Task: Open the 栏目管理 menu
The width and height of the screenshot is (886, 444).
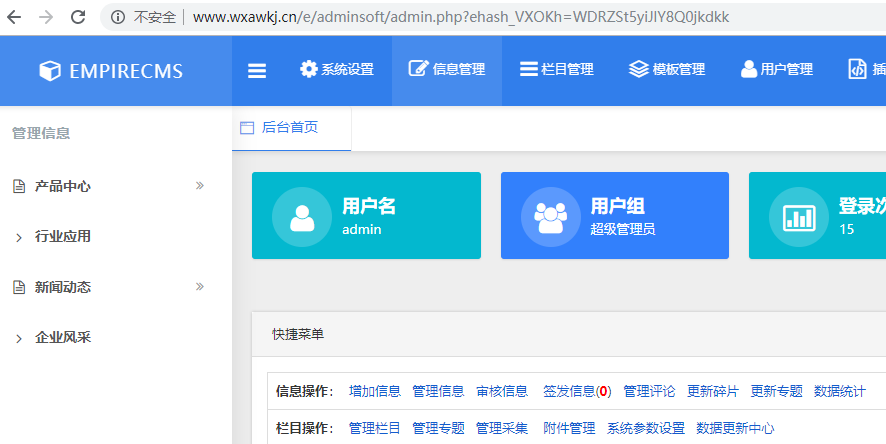Action: pyautogui.click(x=557, y=70)
